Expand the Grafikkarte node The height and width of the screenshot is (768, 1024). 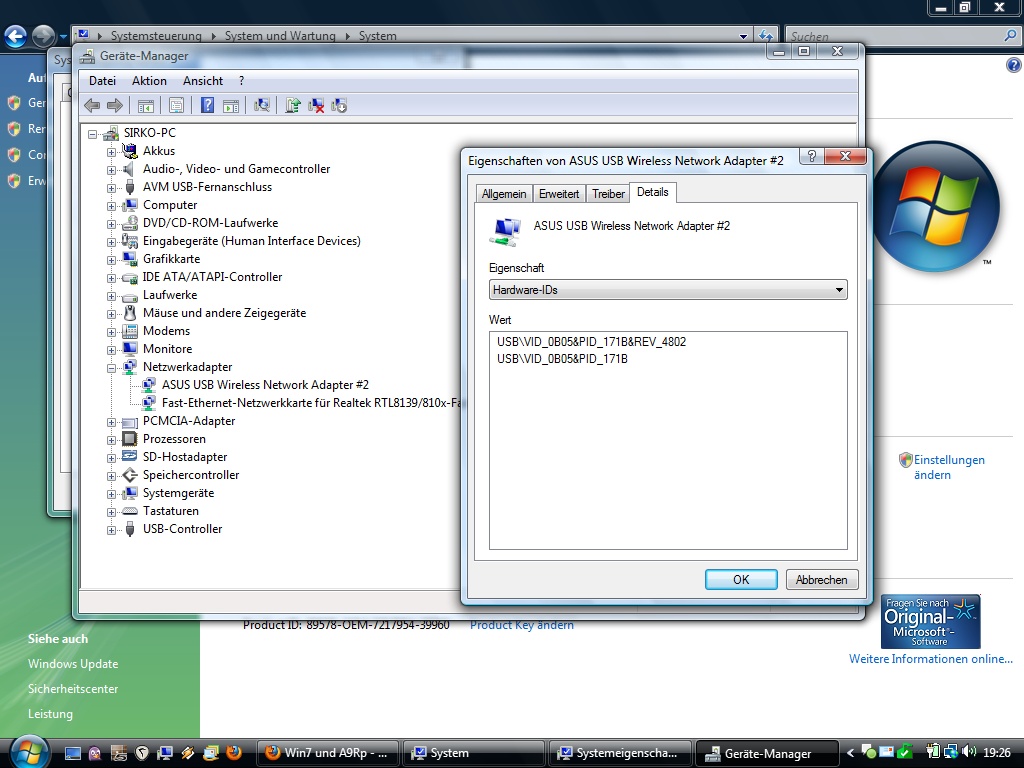click(x=111, y=260)
